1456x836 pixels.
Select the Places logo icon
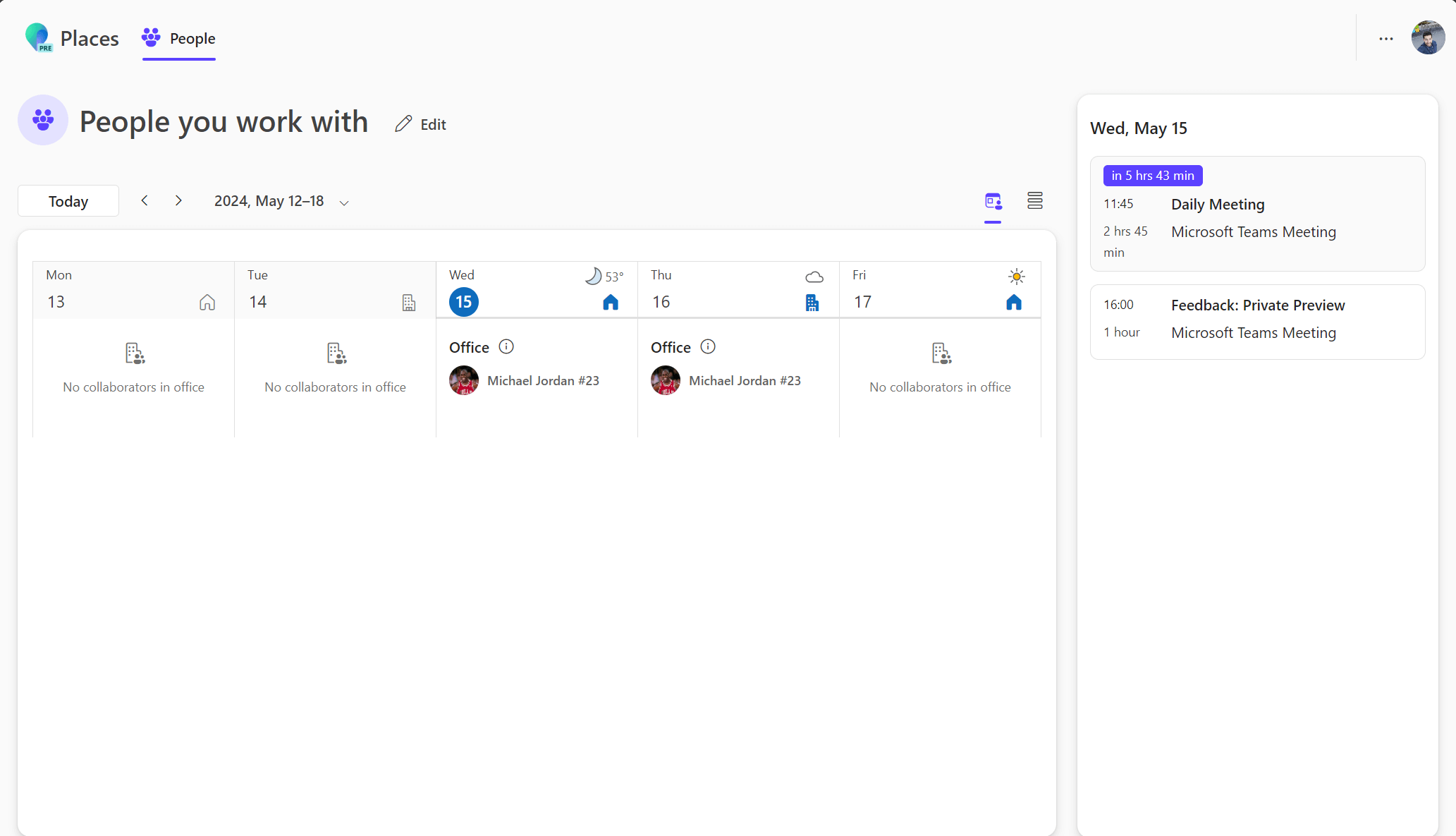click(38, 37)
